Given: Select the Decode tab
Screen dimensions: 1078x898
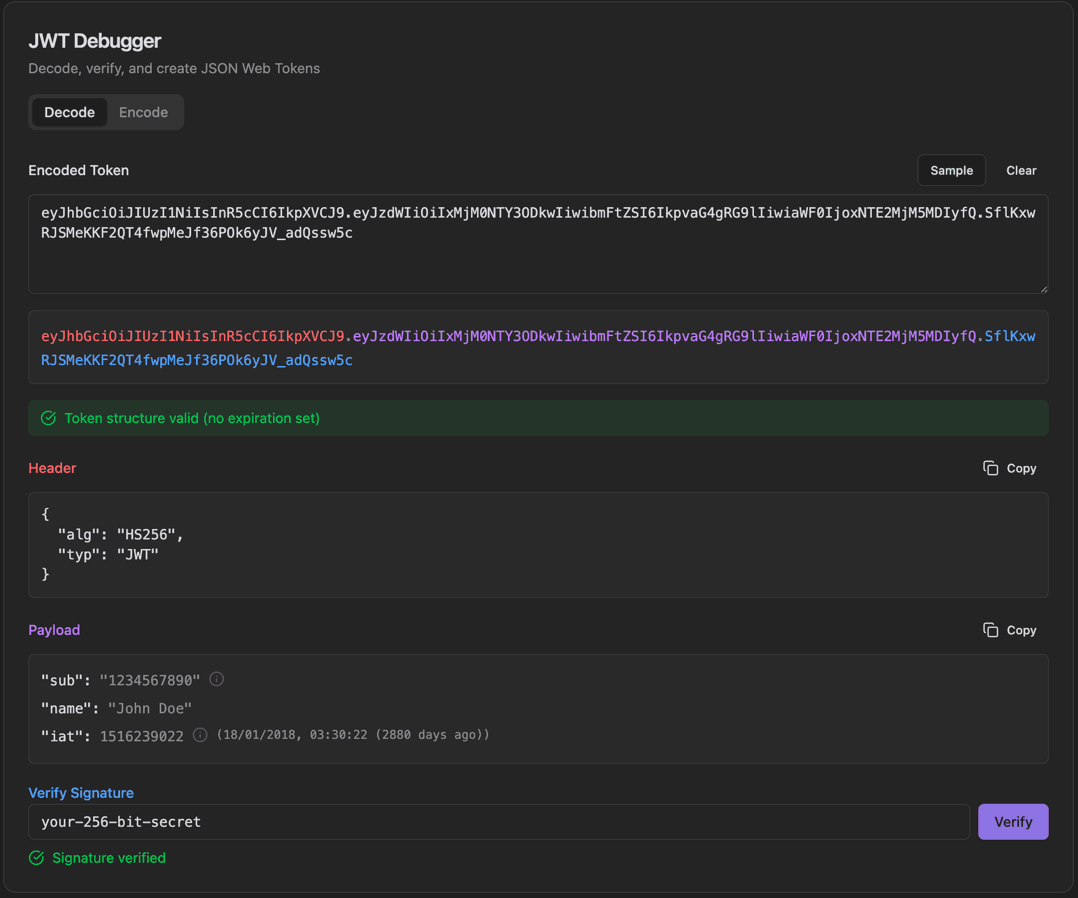Looking at the screenshot, I should 69,112.
